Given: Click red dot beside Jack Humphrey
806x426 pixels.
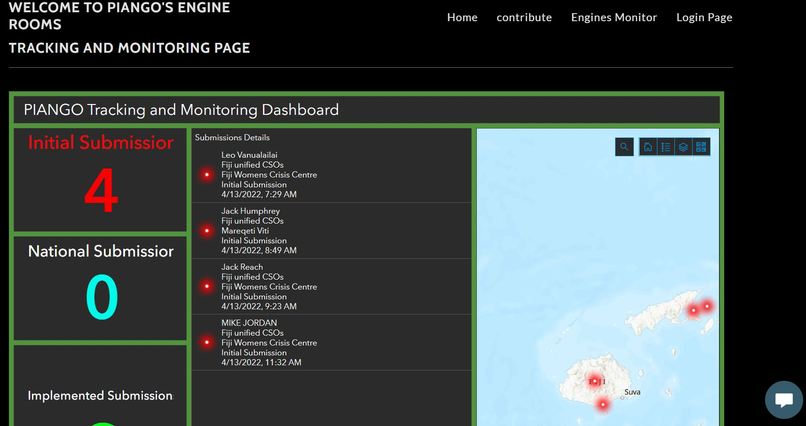Looking at the screenshot, I should 207,231.
